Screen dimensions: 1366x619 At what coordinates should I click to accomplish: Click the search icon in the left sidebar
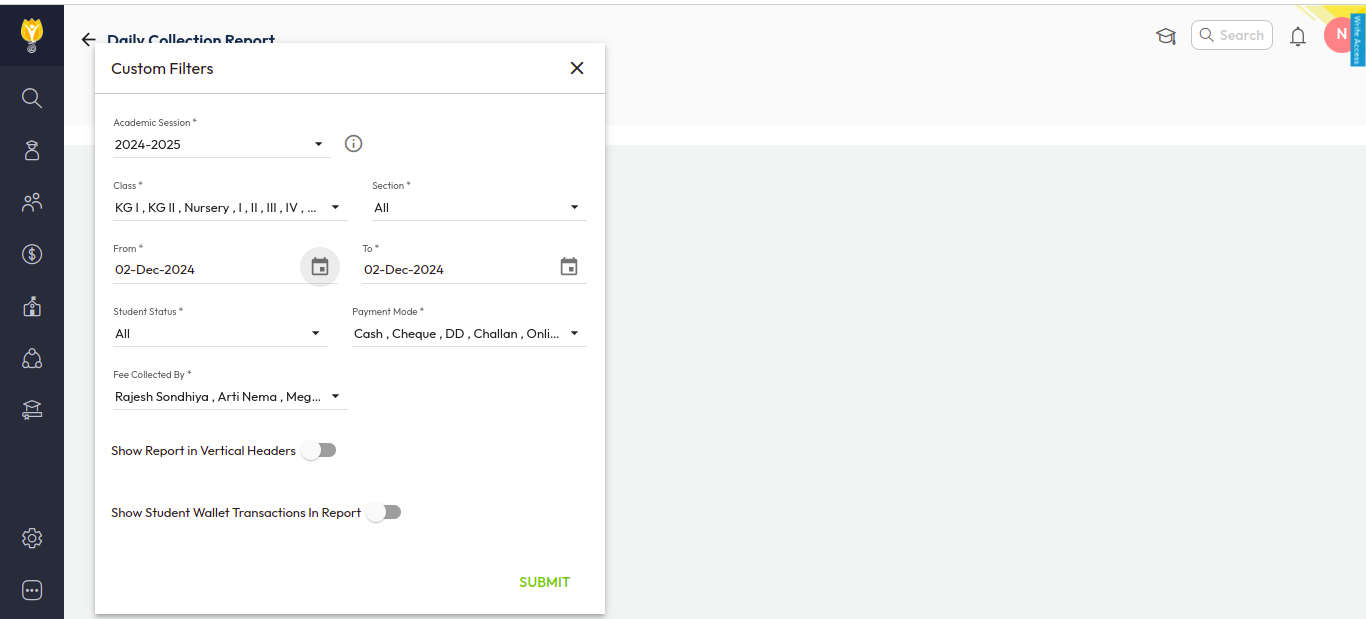[x=32, y=98]
